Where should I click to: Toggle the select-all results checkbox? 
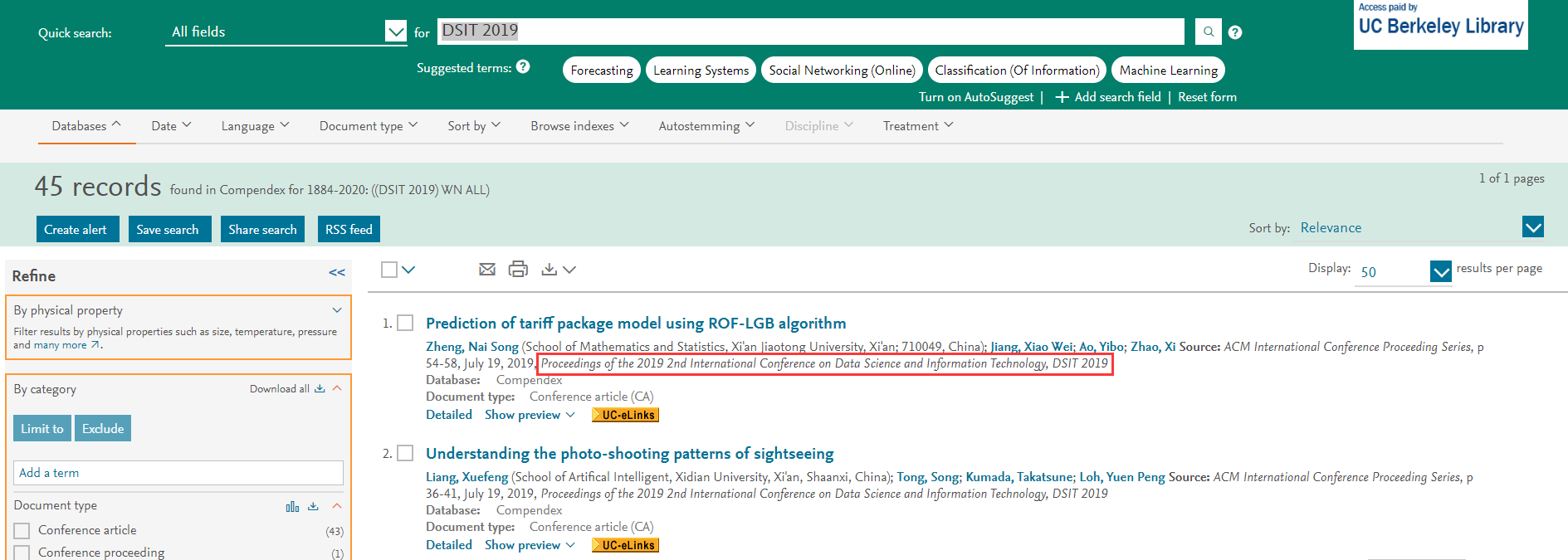point(389,270)
